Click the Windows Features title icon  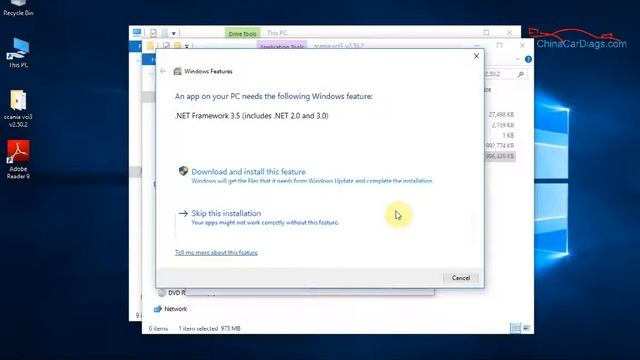click(178, 71)
